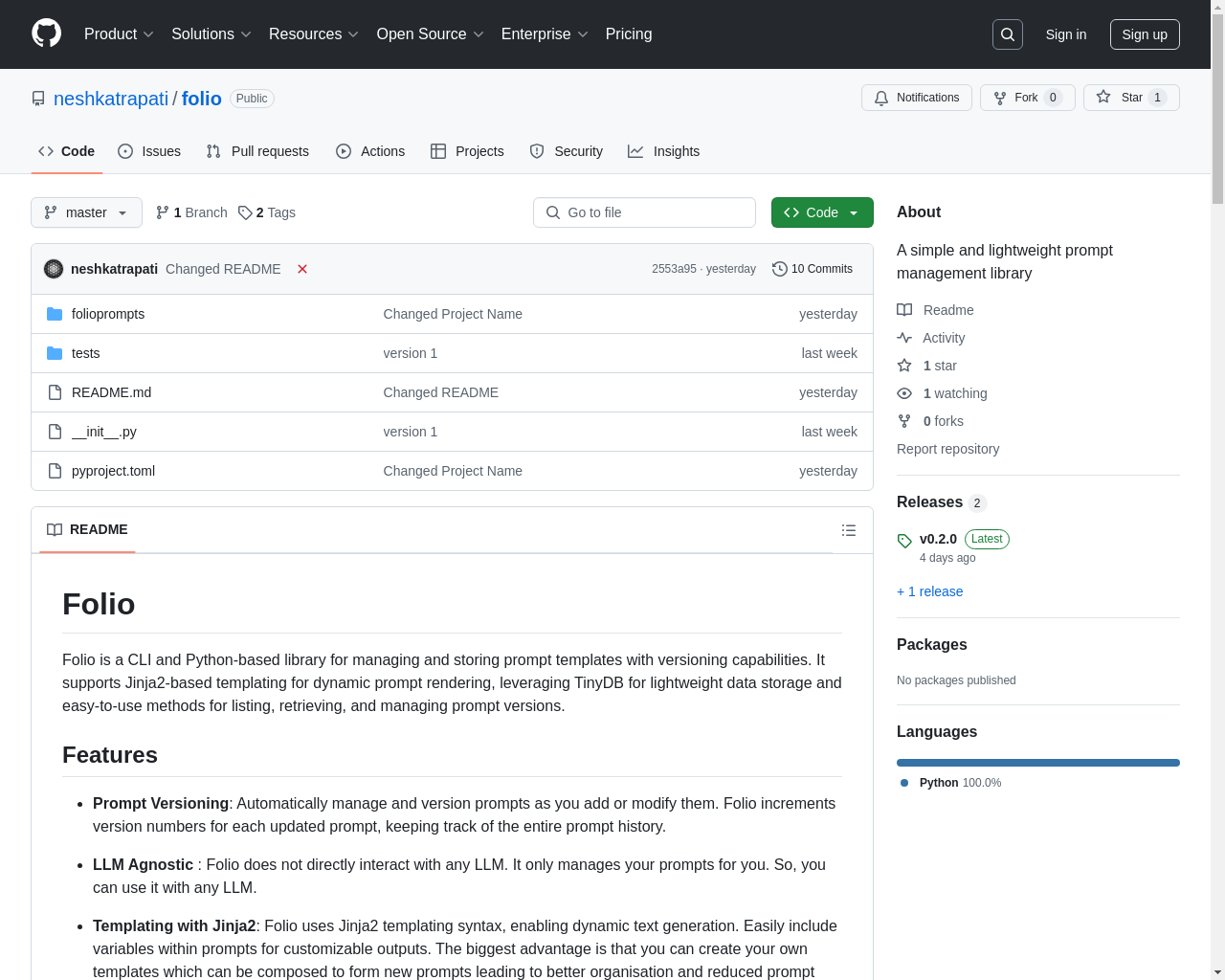This screenshot has width=1225, height=980.
Task: Expand the Enterprise menu
Action: pyautogui.click(x=545, y=34)
